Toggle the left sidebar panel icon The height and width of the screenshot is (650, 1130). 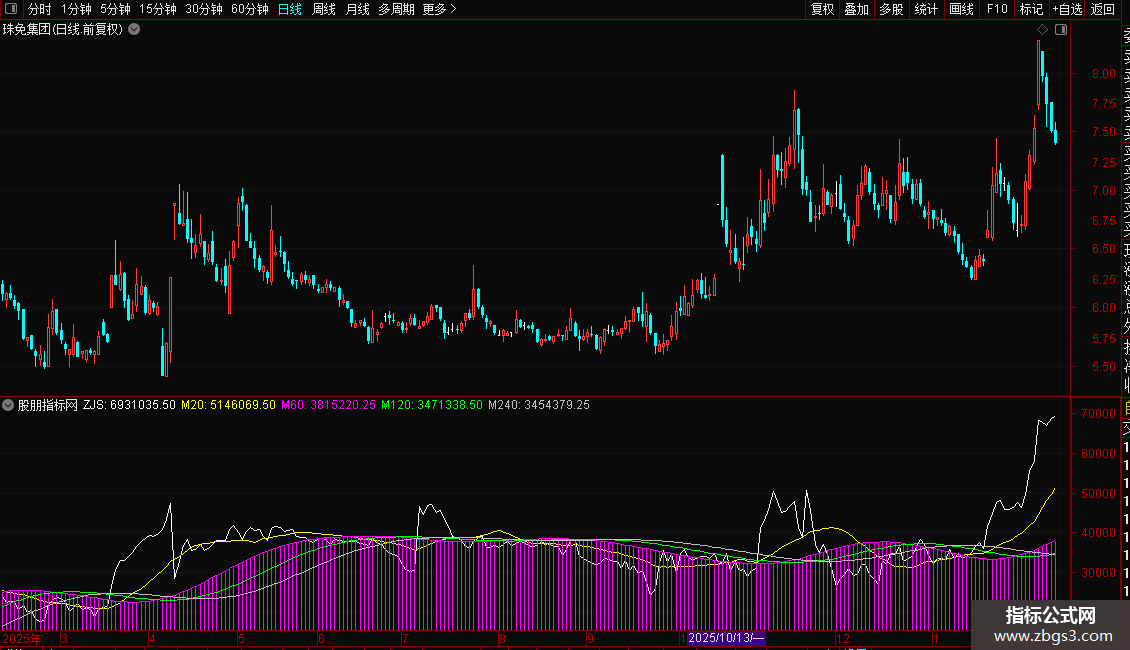click(x=11, y=9)
